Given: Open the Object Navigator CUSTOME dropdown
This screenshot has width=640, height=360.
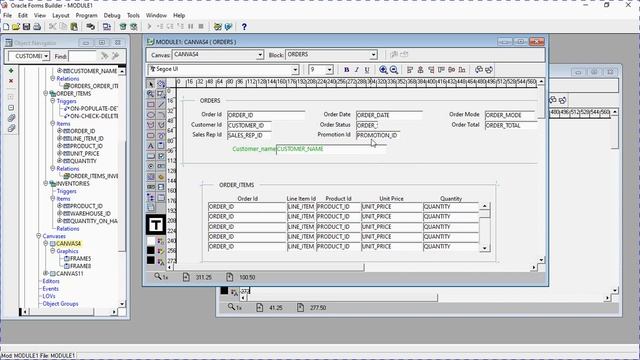Looking at the screenshot, I should click(x=46, y=56).
